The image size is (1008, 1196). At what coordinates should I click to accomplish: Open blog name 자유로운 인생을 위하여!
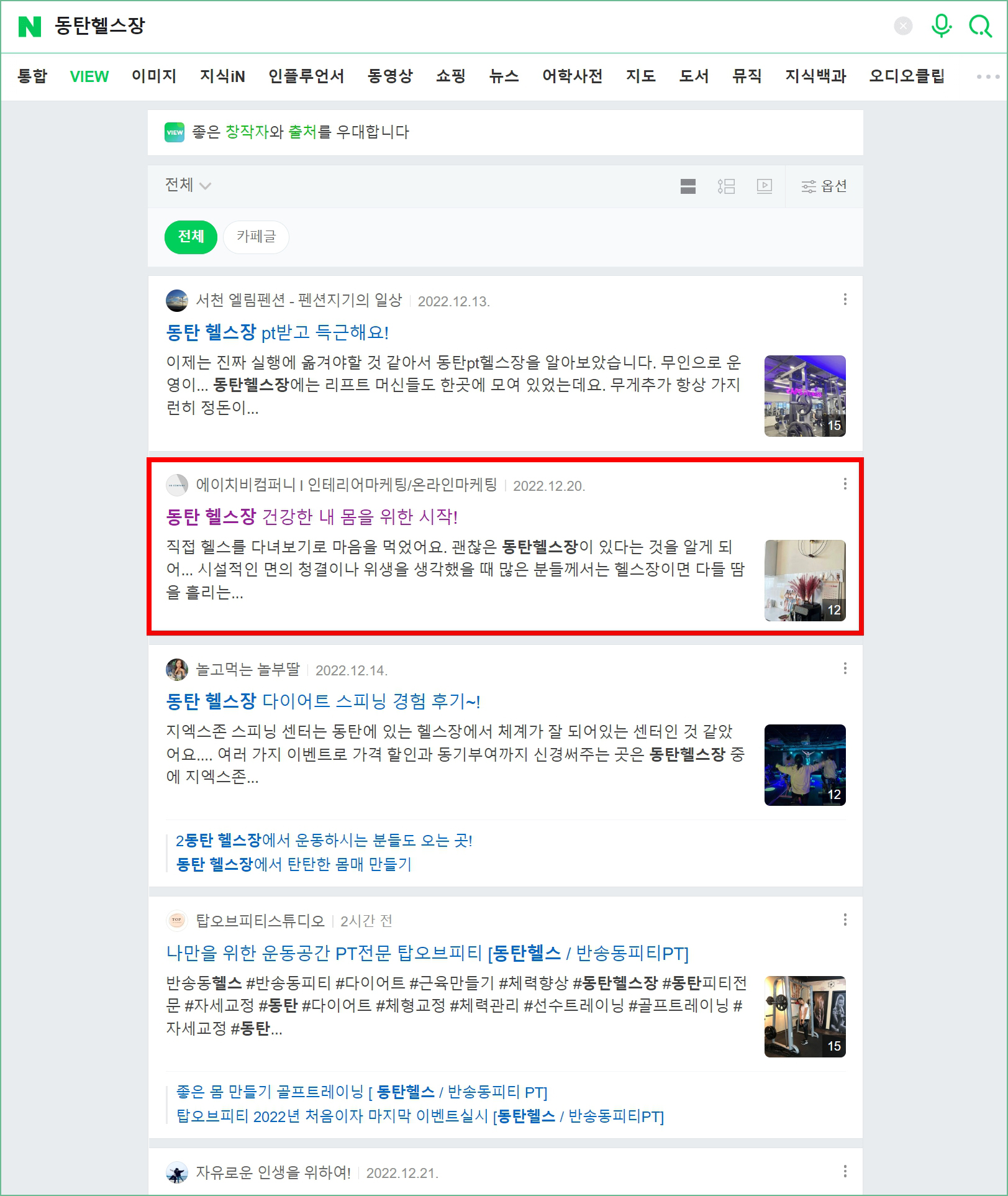(273, 1173)
